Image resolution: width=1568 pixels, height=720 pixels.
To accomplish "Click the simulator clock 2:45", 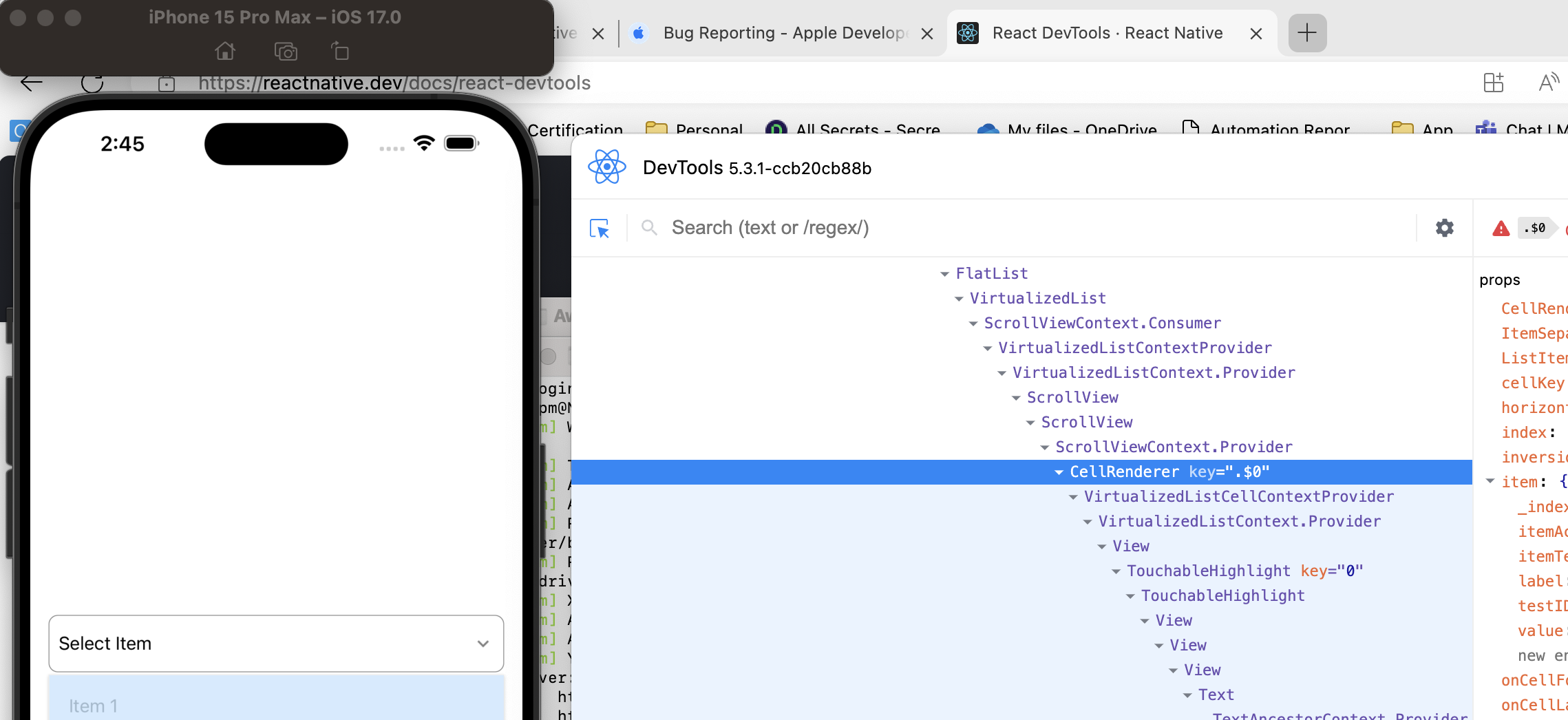I will [x=123, y=143].
